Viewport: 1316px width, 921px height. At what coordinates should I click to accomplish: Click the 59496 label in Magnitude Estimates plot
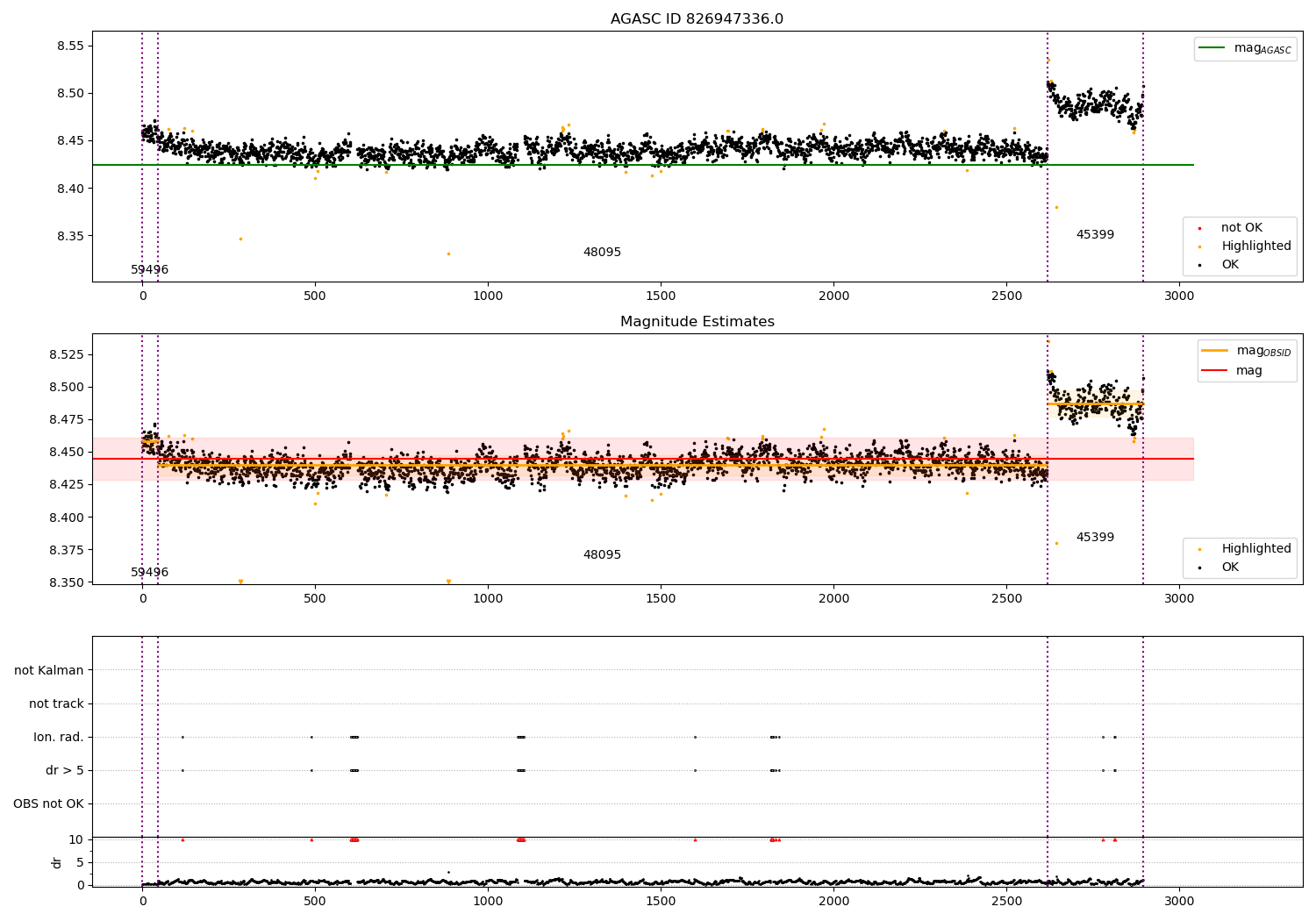[149, 573]
